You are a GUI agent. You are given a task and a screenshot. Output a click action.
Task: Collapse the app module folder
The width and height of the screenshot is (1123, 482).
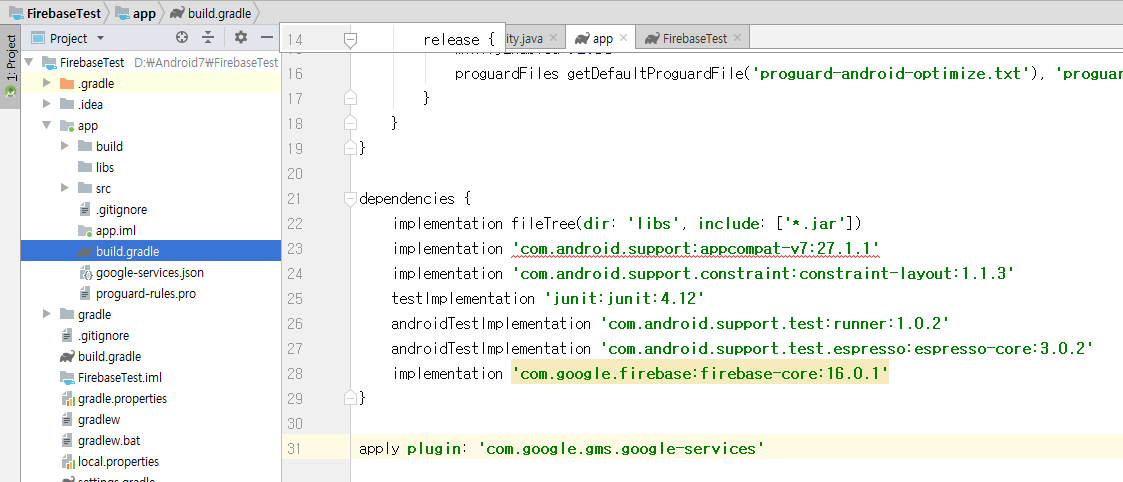pyautogui.click(x=46, y=126)
